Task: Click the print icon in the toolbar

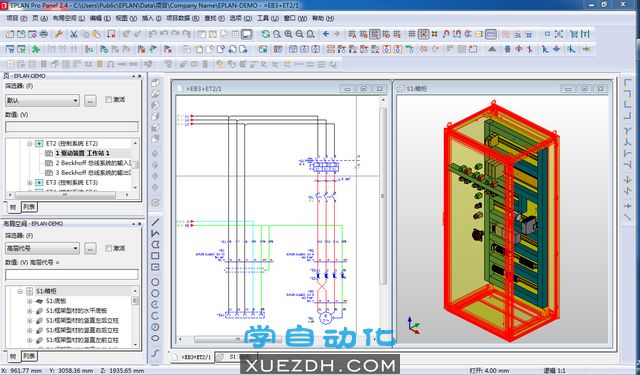Action: coord(44,34)
